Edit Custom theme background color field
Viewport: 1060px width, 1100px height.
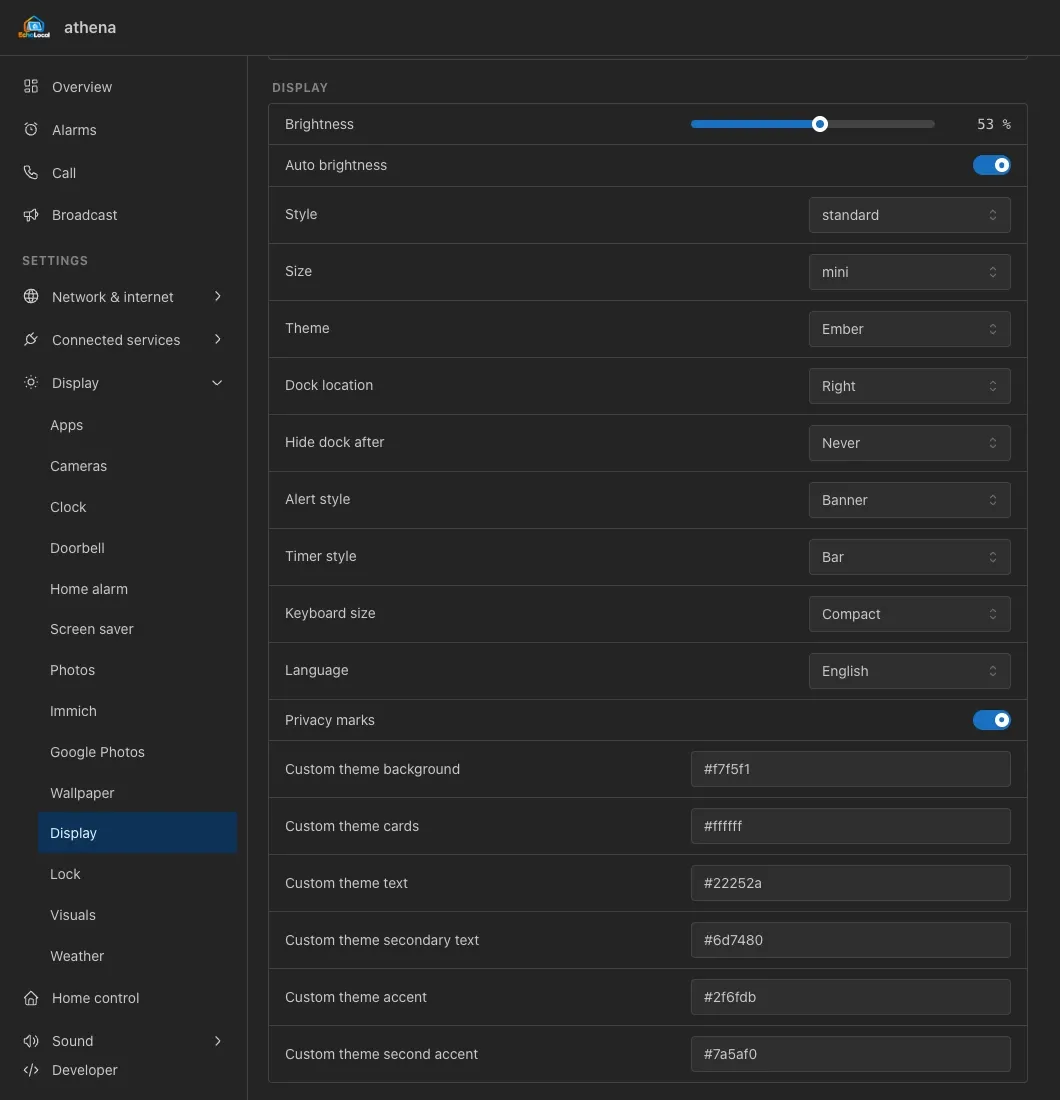pos(850,769)
